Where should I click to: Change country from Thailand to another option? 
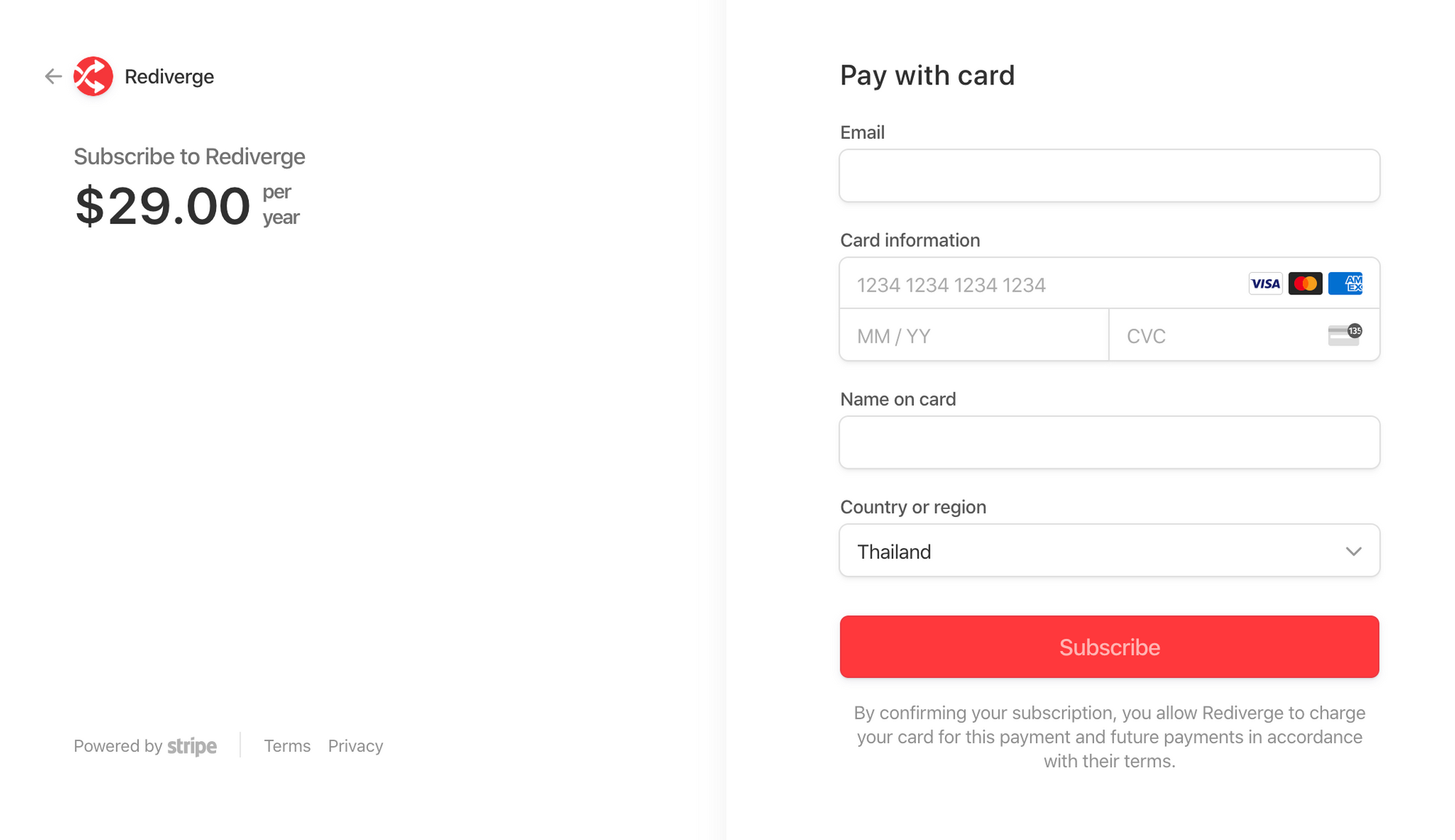[x=1109, y=551]
